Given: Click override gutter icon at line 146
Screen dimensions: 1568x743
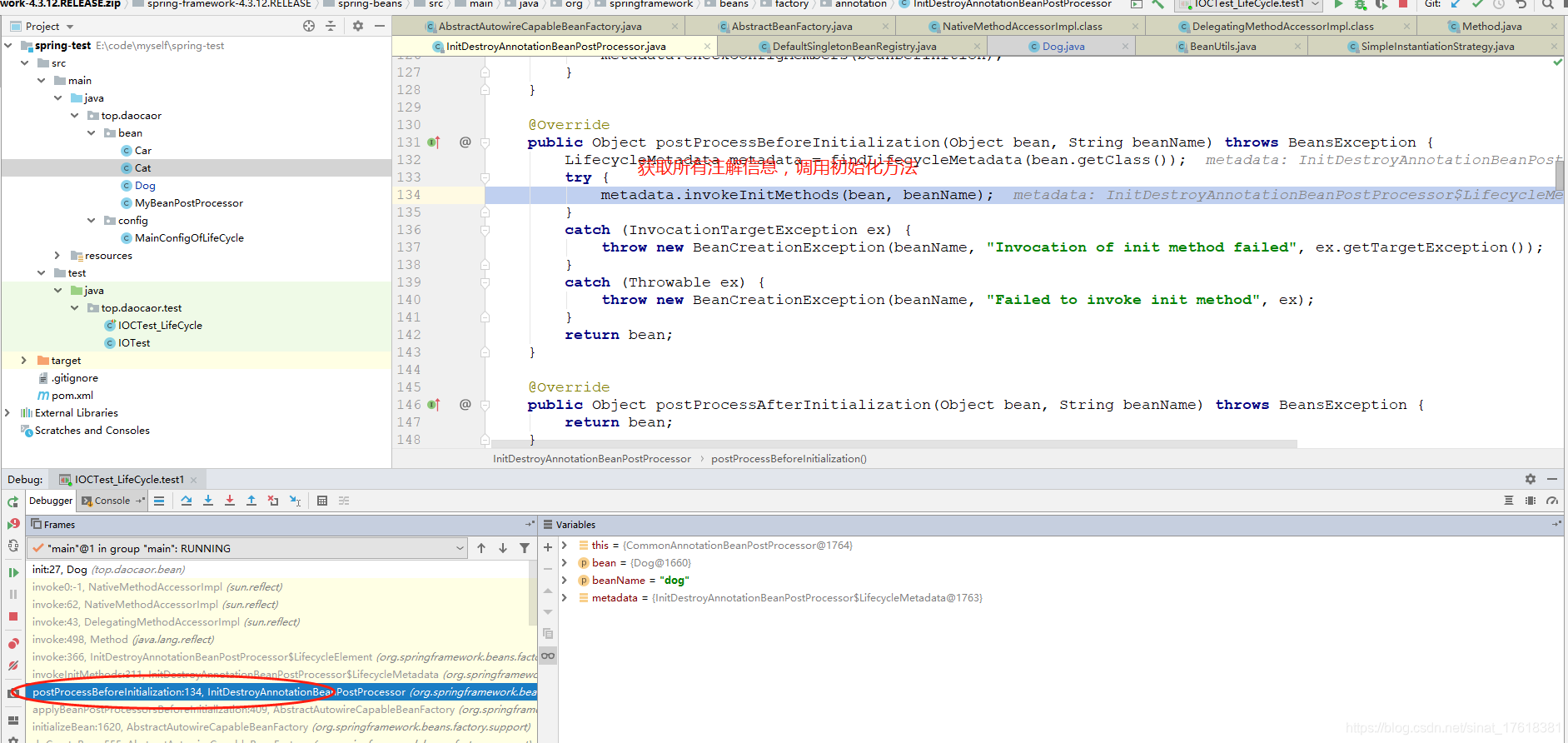Looking at the screenshot, I should [x=434, y=405].
